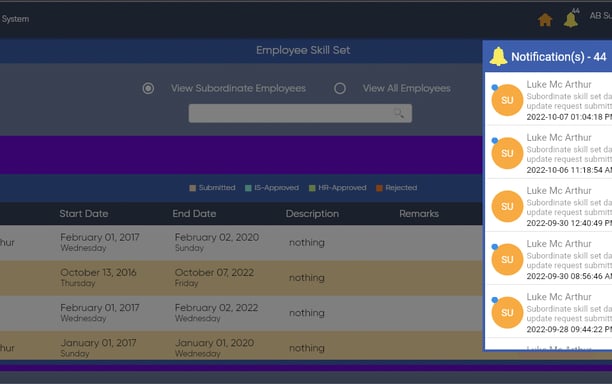Open SU avatar for 2022-10-07 notification

click(x=507, y=100)
